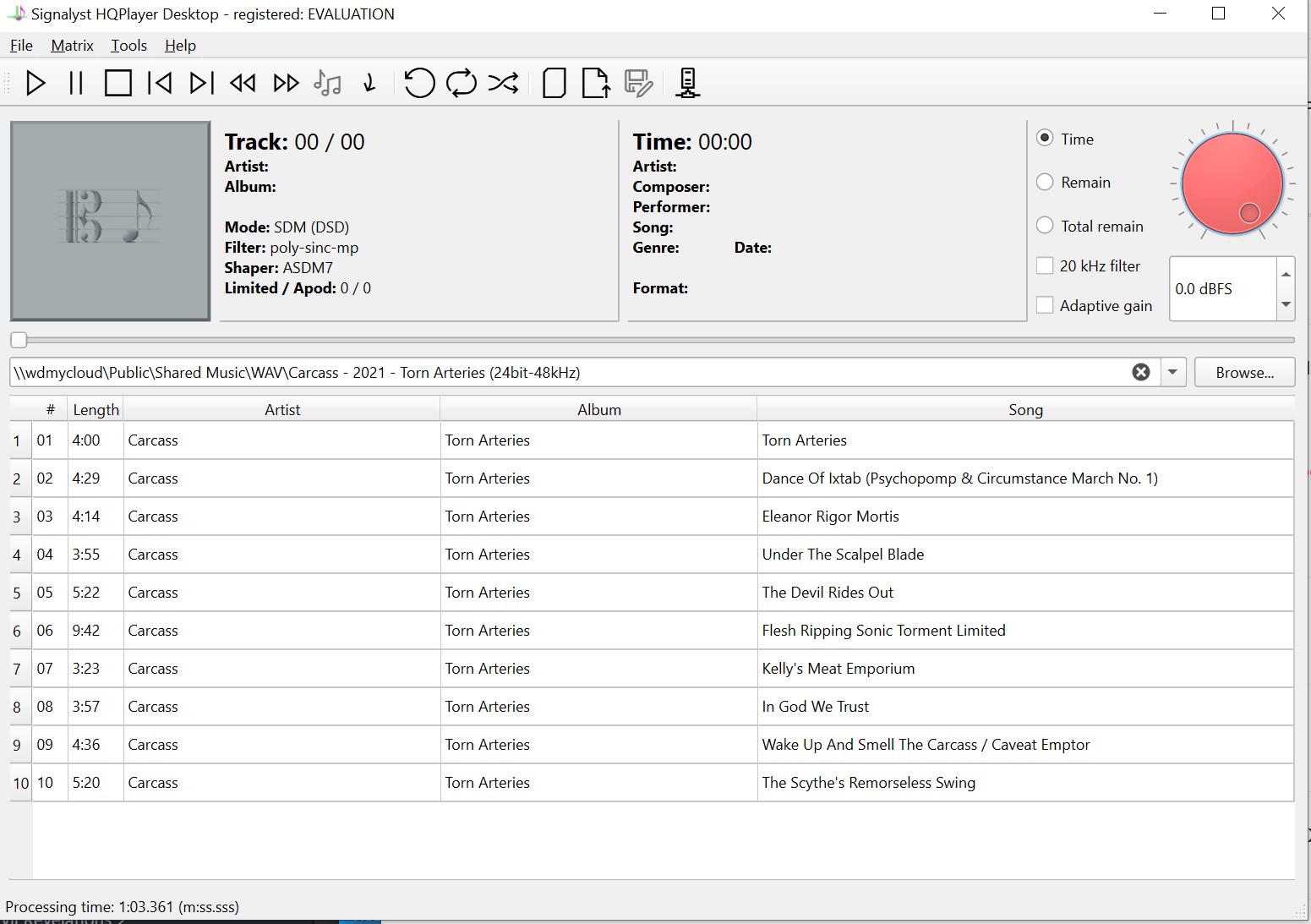Image resolution: width=1311 pixels, height=924 pixels.
Task: Click the network device toolbar icon
Action: 688,83
